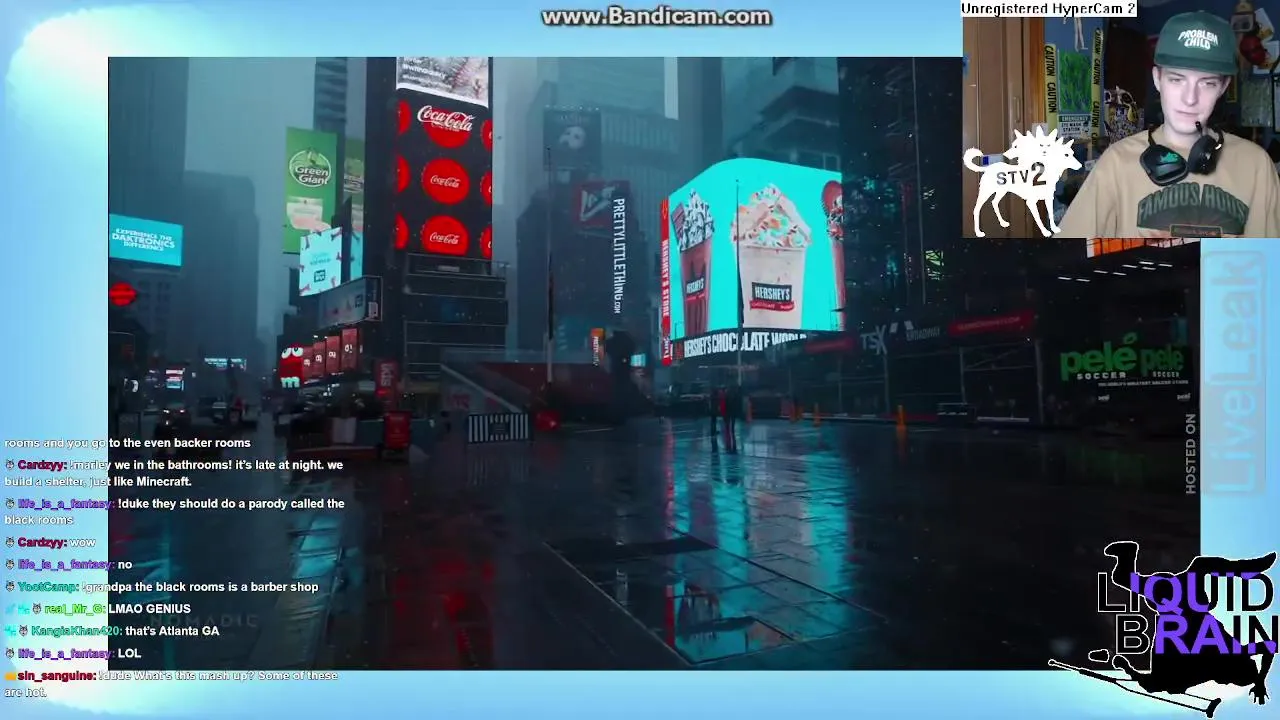Click the badge icon before KangiaKhan420
Image resolution: width=1280 pixels, height=720 pixels.
point(23,631)
